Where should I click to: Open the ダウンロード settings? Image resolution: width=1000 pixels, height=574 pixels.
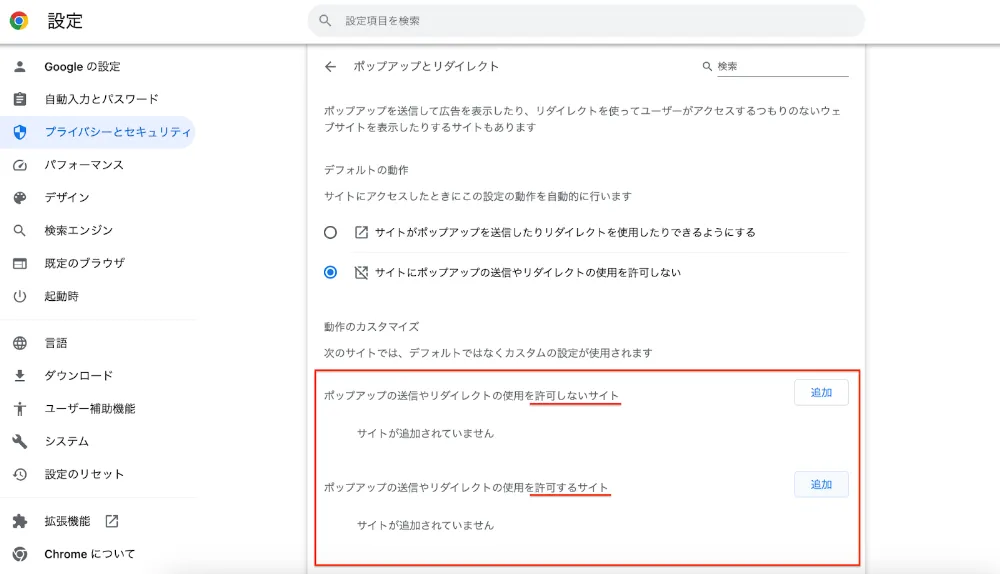[x=78, y=376]
